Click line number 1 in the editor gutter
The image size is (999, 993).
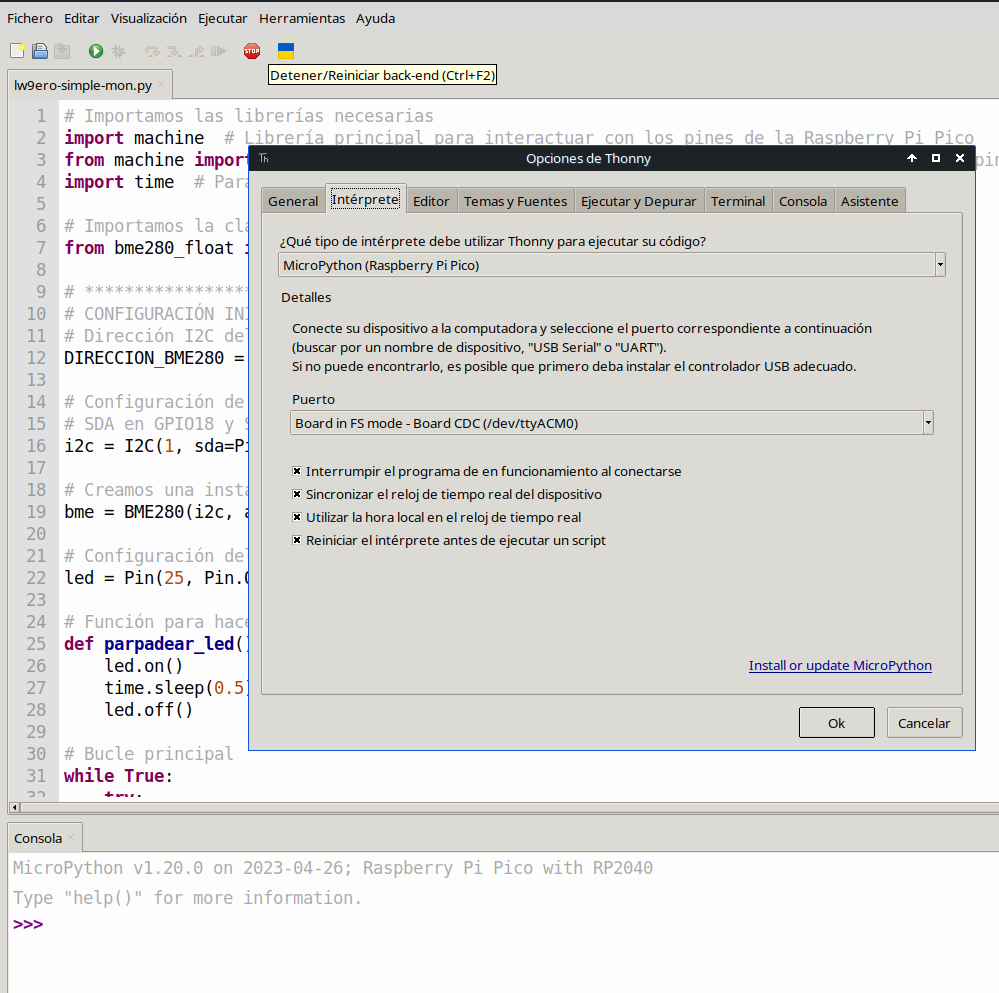click(41, 116)
